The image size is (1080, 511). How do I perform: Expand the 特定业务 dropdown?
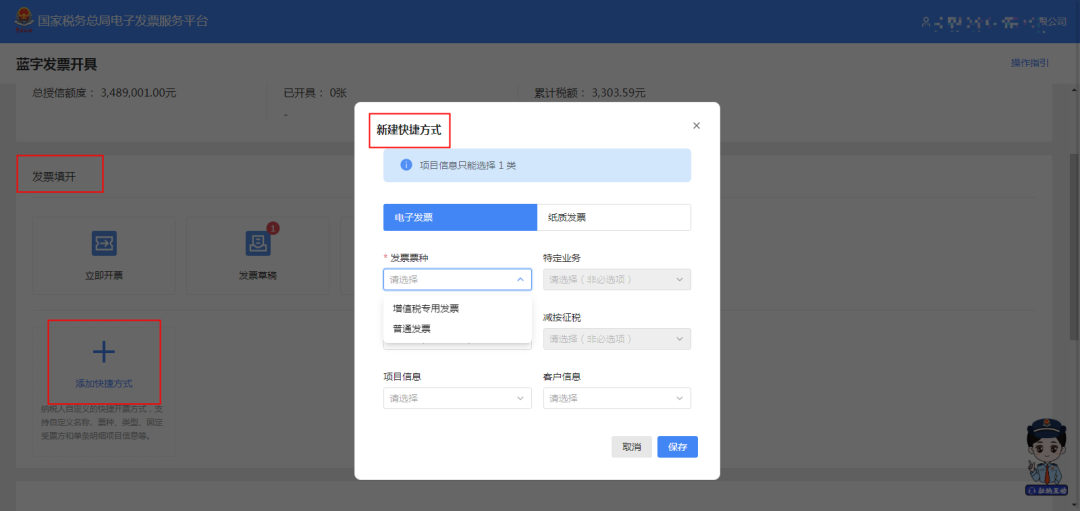pyautogui.click(x=616, y=280)
